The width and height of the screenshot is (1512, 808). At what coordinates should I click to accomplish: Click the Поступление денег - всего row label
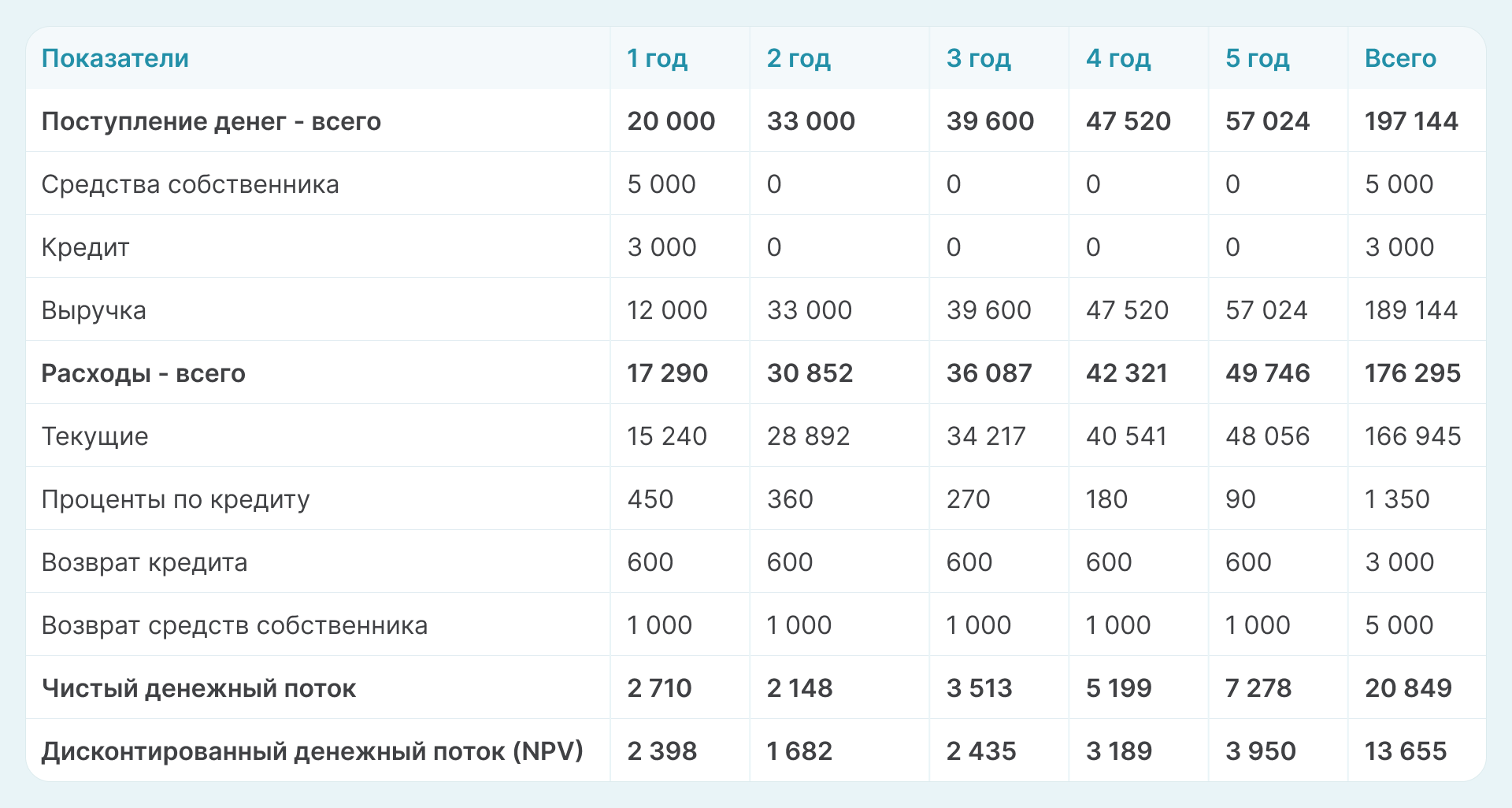[x=211, y=121]
